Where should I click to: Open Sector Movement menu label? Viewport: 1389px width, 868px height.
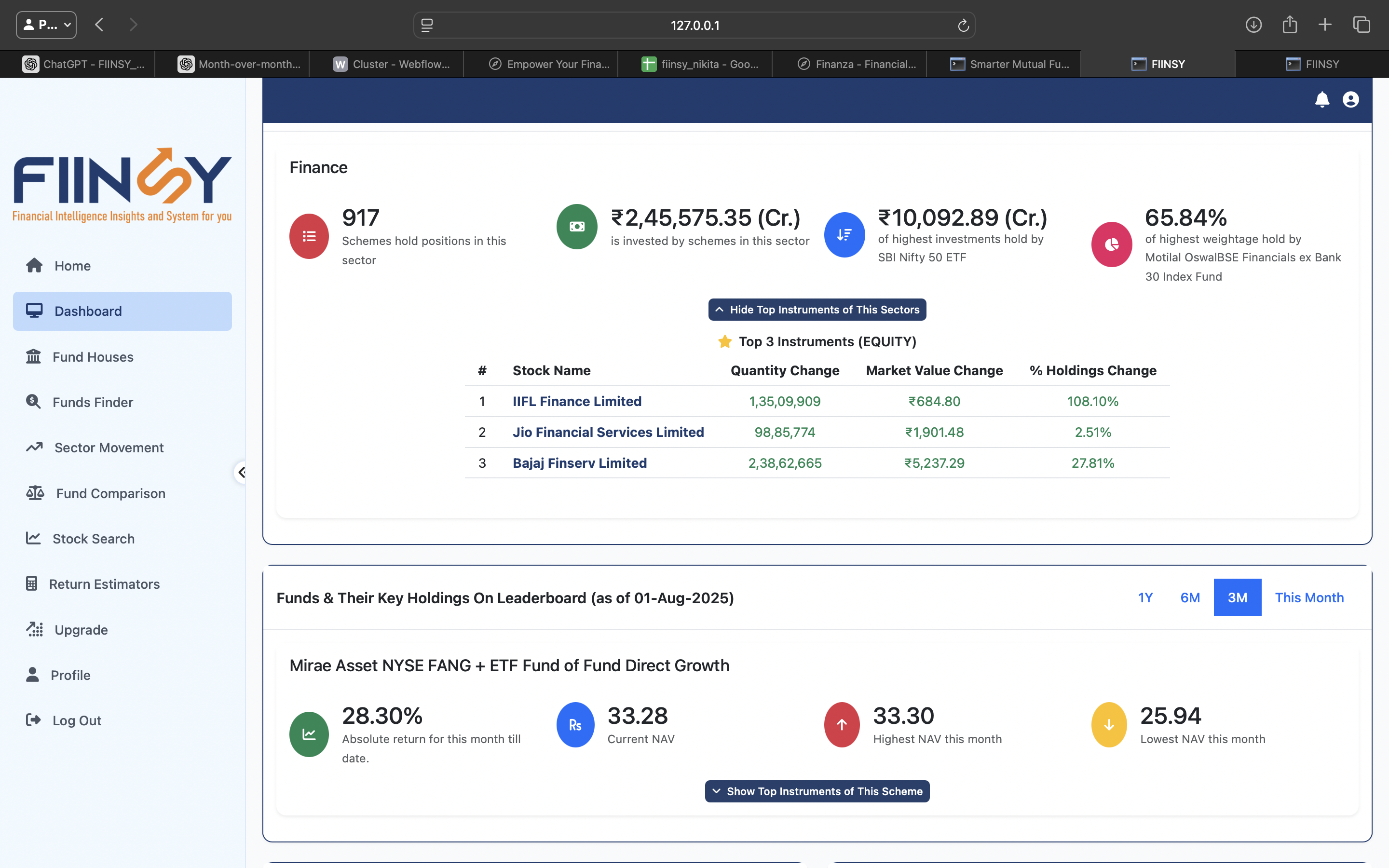click(109, 448)
